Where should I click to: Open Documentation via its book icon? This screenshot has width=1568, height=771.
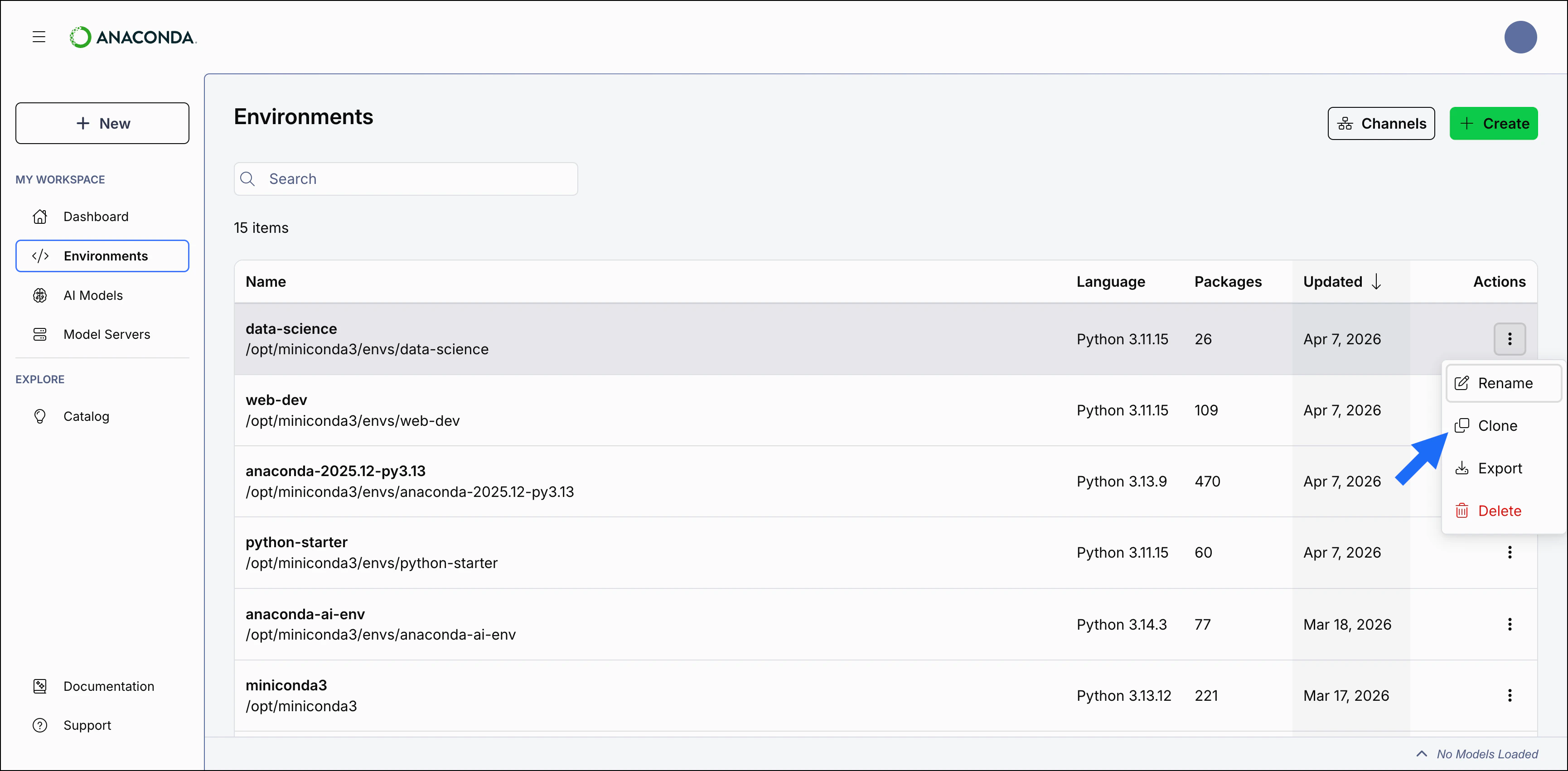point(39,686)
